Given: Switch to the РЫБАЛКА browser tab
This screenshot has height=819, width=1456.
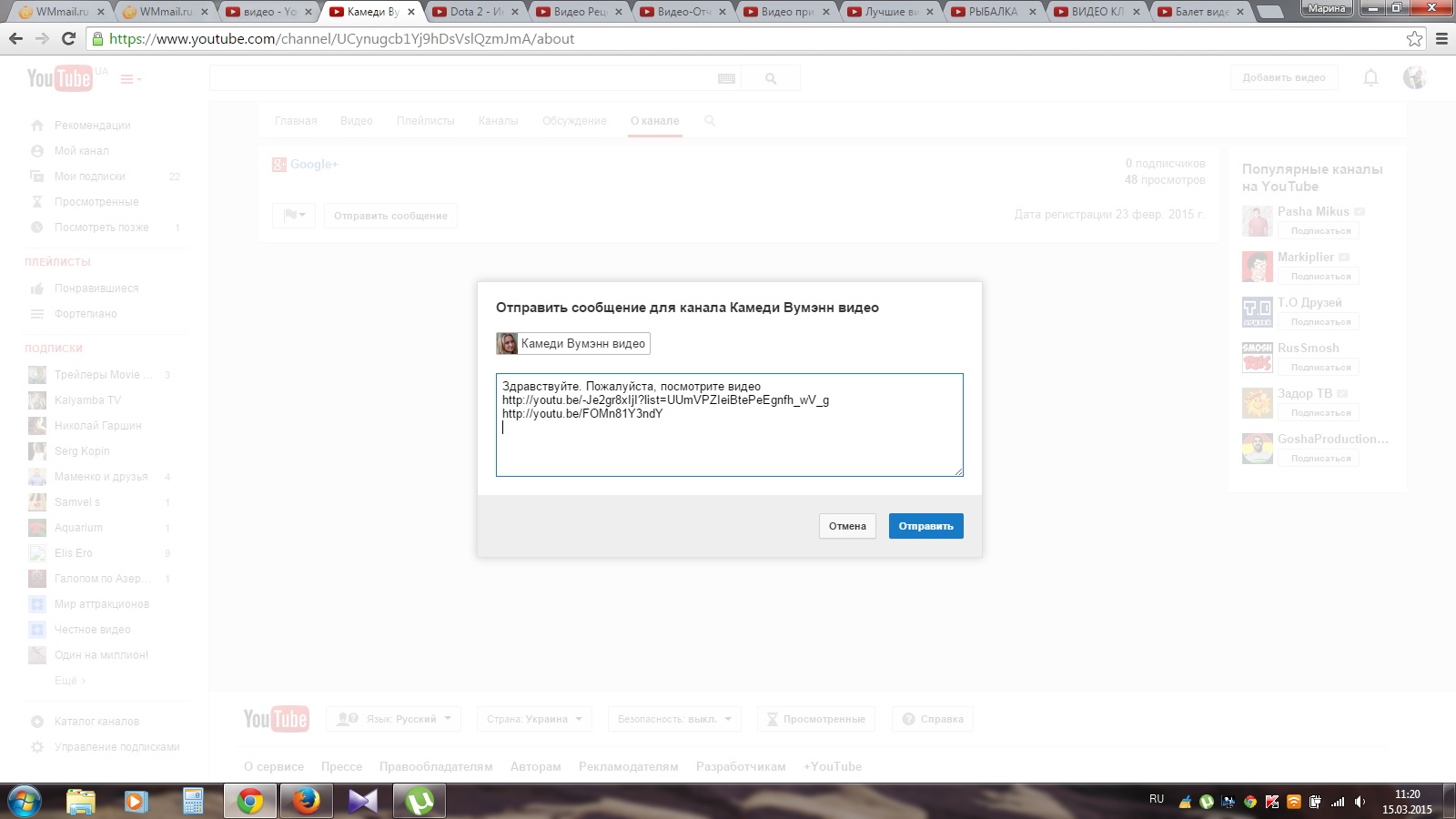Looking at the screenshot, I should 994,12.
